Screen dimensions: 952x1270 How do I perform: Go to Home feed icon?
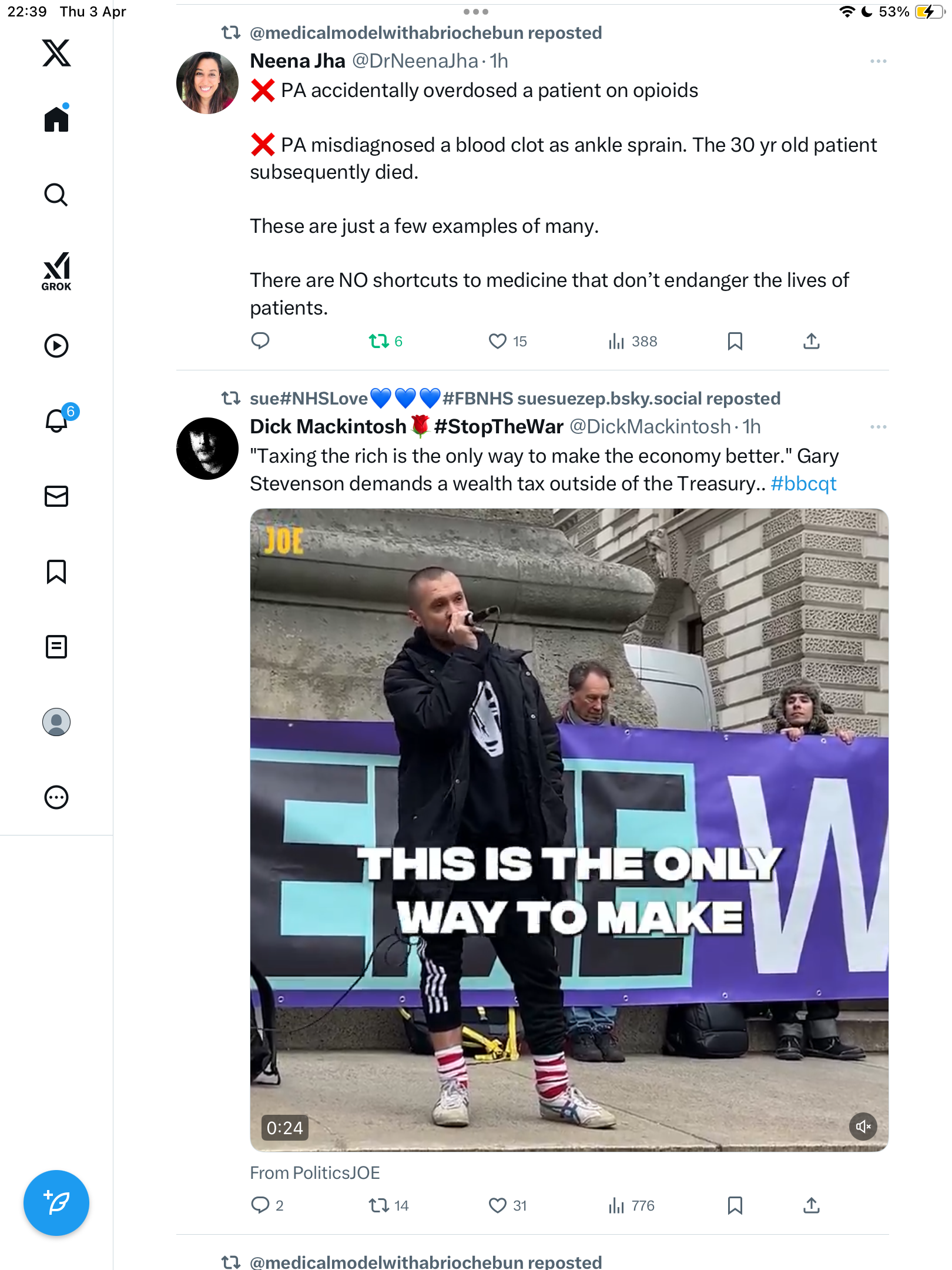pyautogui.click(x=56, y=119)
